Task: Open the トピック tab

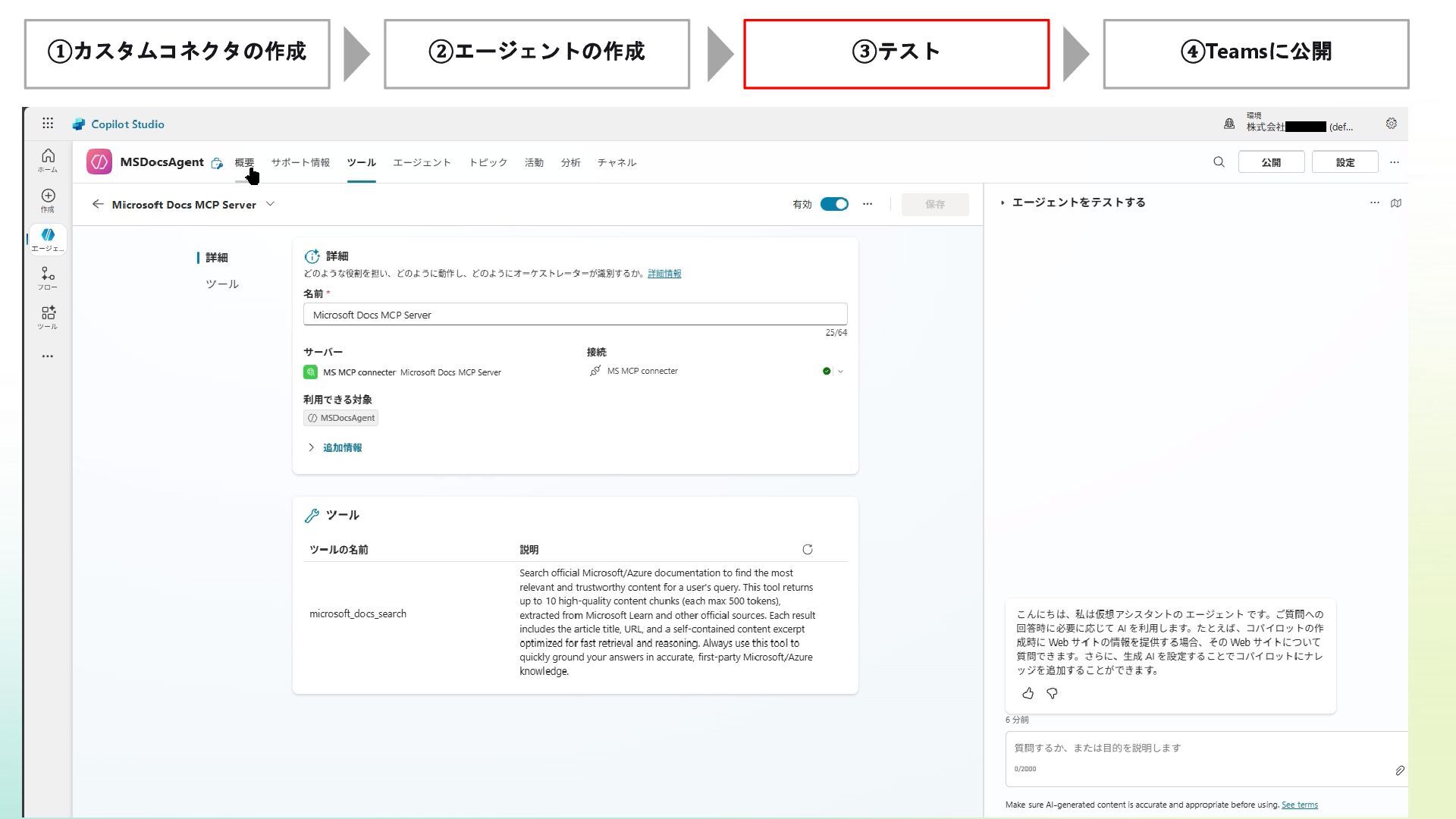Action: pyautogui.click(x=488, y=162)
